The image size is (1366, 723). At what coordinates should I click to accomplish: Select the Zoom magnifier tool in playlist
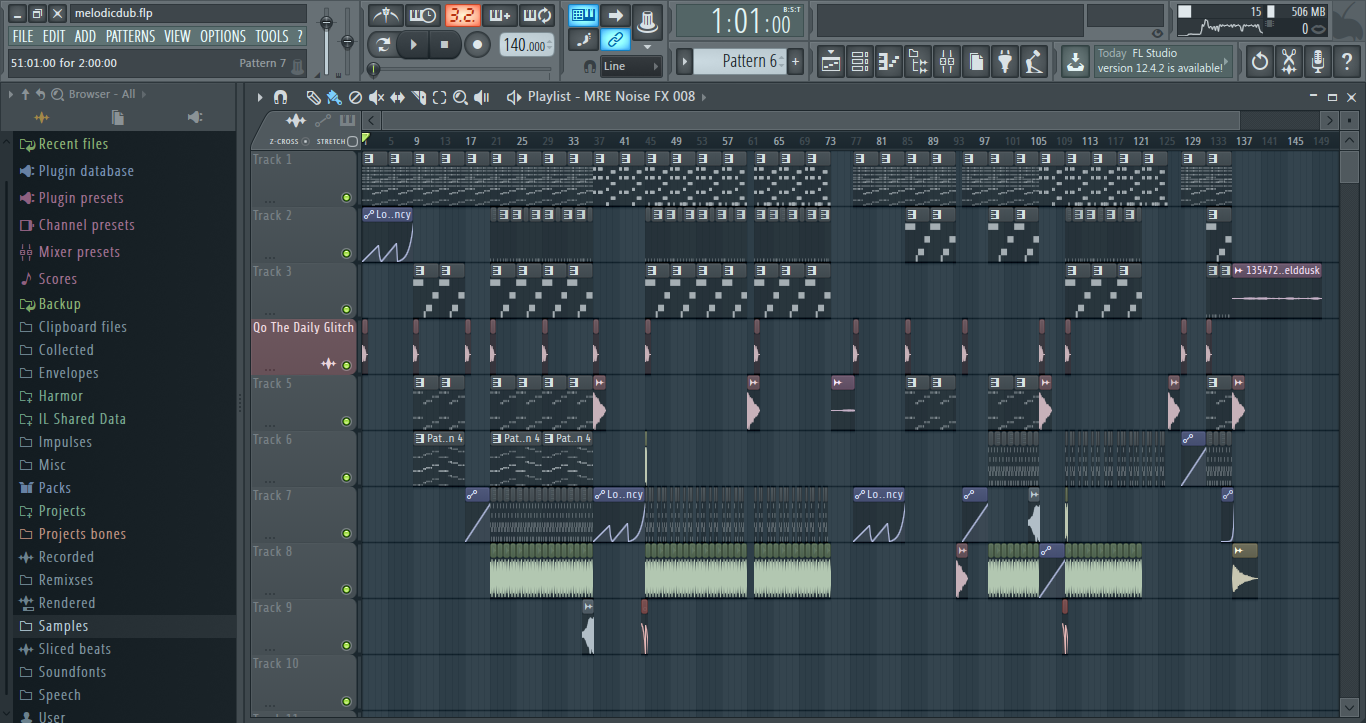(x=460, y=97)
